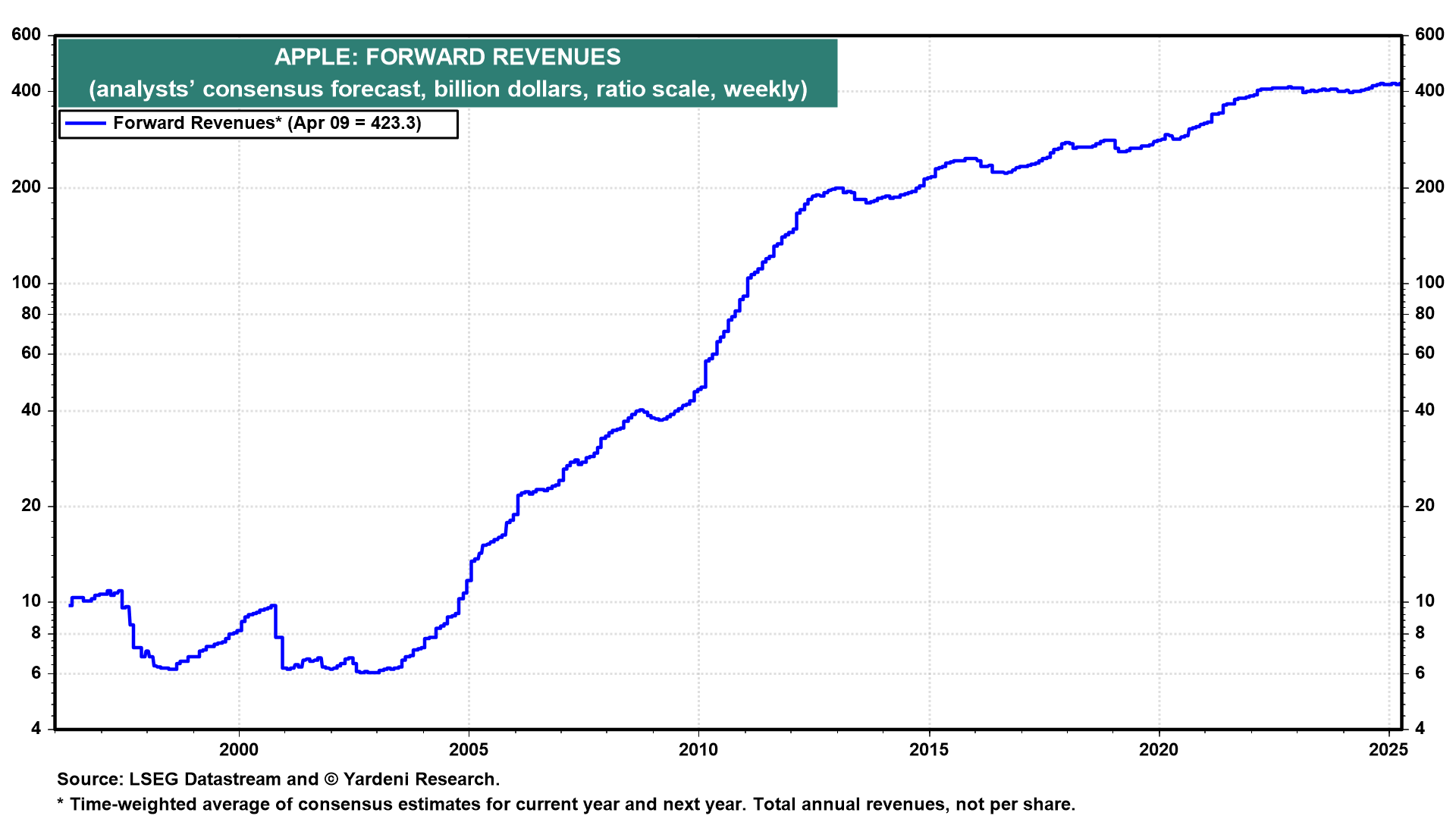Click the Forward Revenues legend label
The width and height of the screenshot is (1456, 819).
(267, 124)
